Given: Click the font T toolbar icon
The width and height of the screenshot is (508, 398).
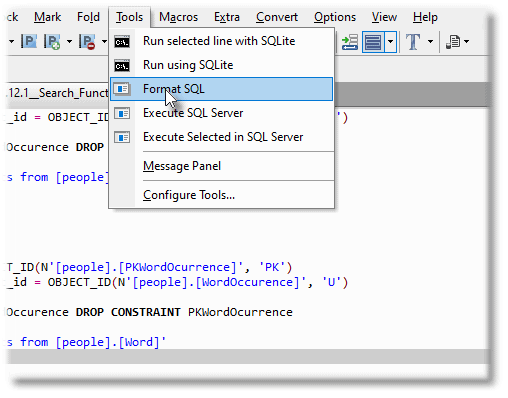Looking at the screenshot, I should click(413, 42).
